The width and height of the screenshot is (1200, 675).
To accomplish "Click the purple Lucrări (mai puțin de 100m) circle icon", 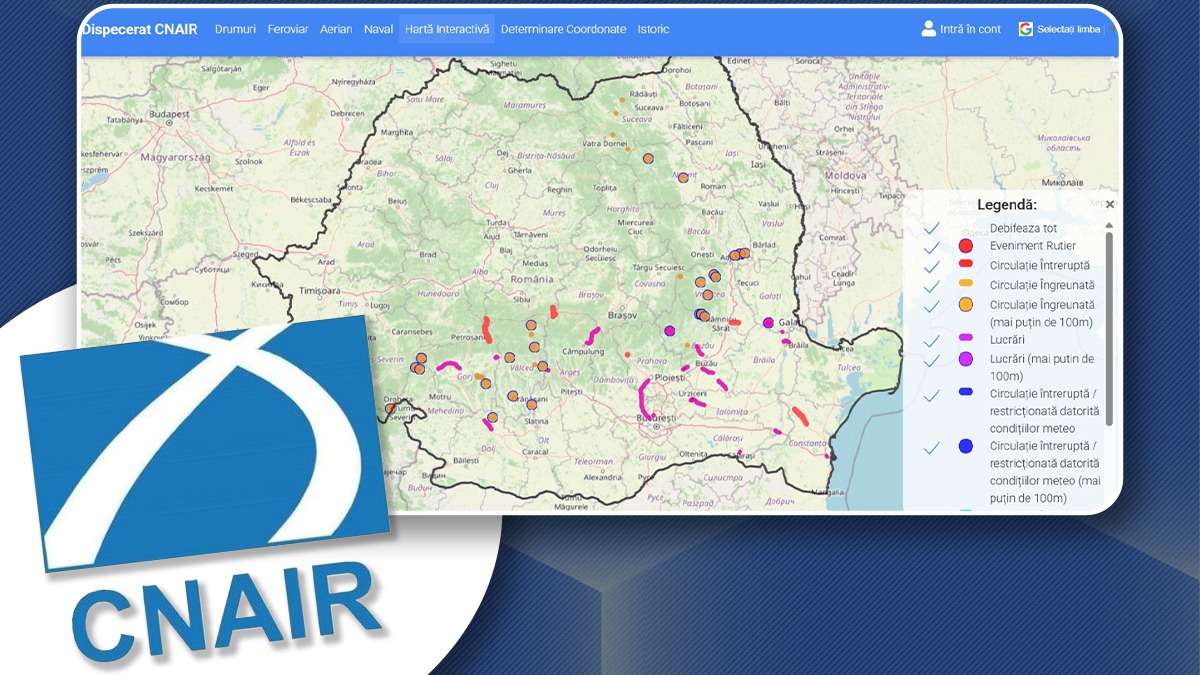I will [965, 359].
